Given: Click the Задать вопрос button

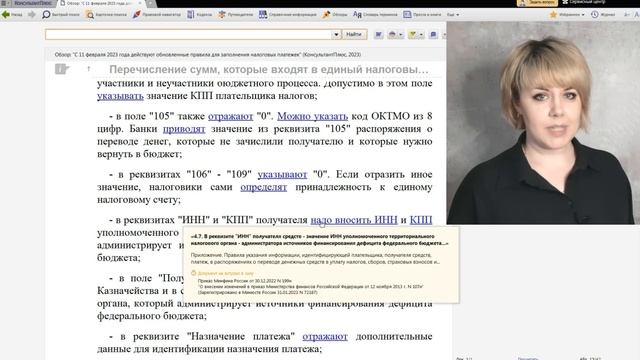Looking at the screenshot, I should (x=537, y=2).
